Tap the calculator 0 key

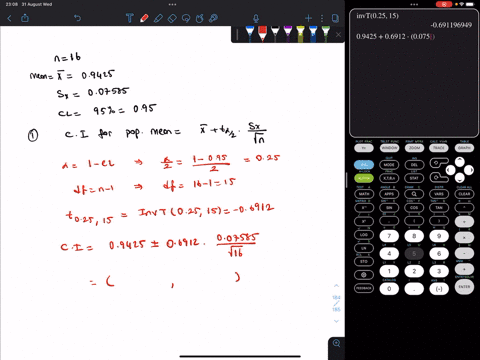coord(389,289)
